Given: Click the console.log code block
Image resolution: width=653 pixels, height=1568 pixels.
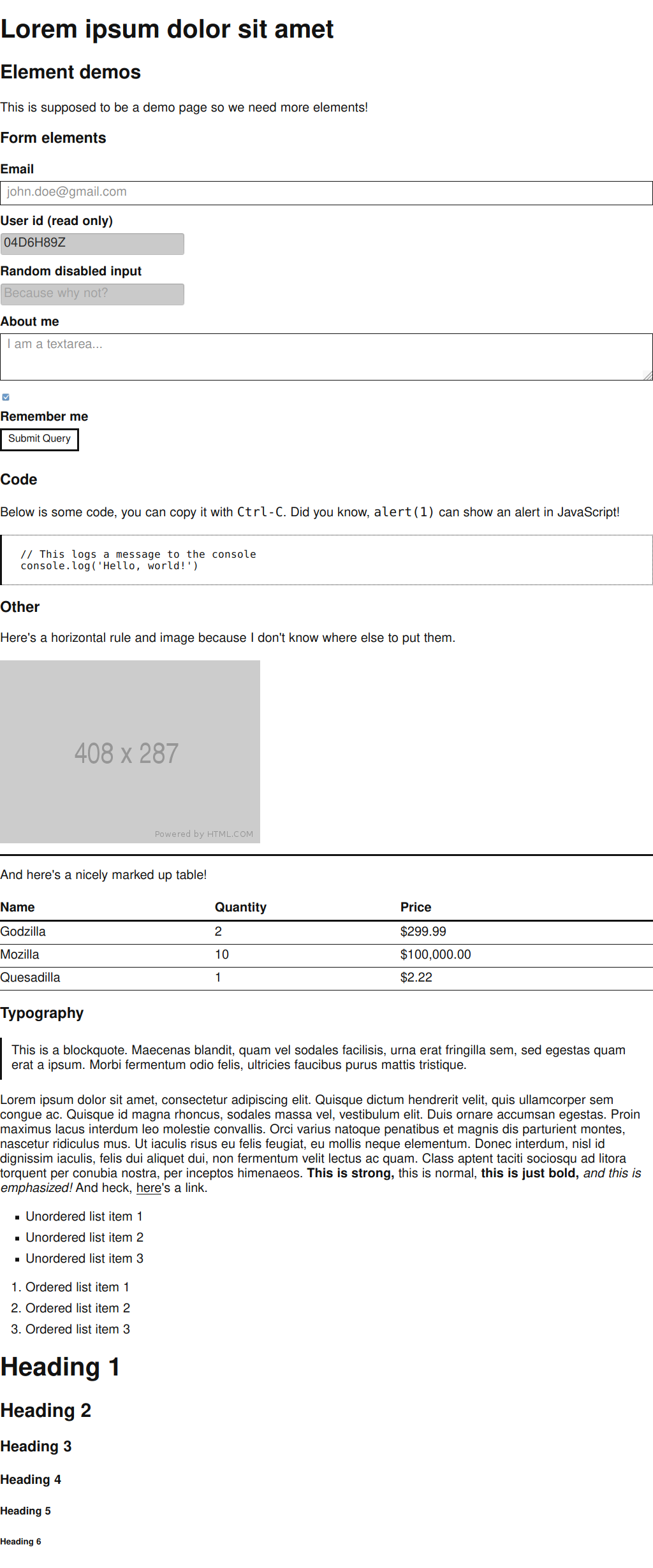Looking at the screenshot, I should click(326, 560).
